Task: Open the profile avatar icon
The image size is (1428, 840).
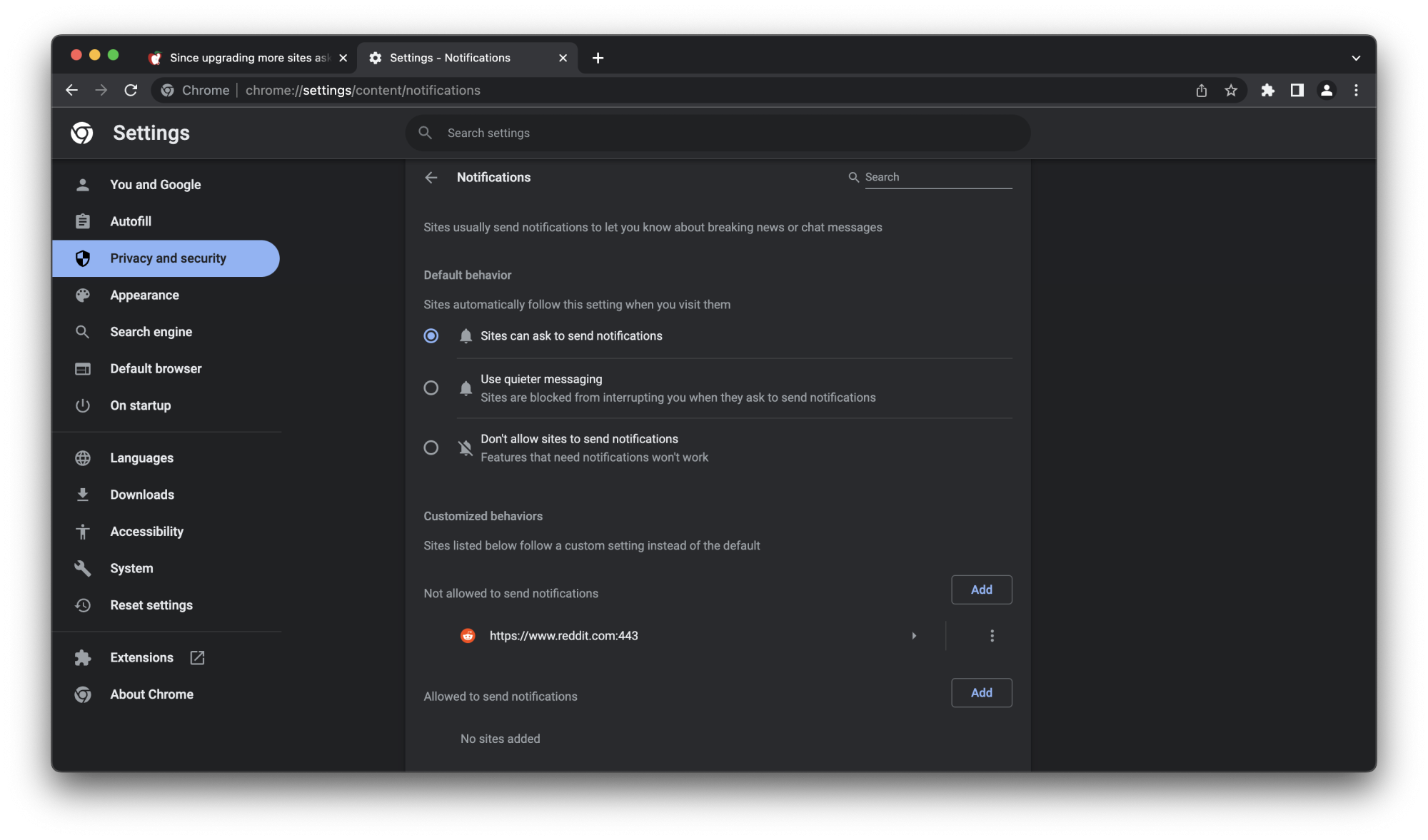Action: pyautogui.click(x=1327, y=91)
